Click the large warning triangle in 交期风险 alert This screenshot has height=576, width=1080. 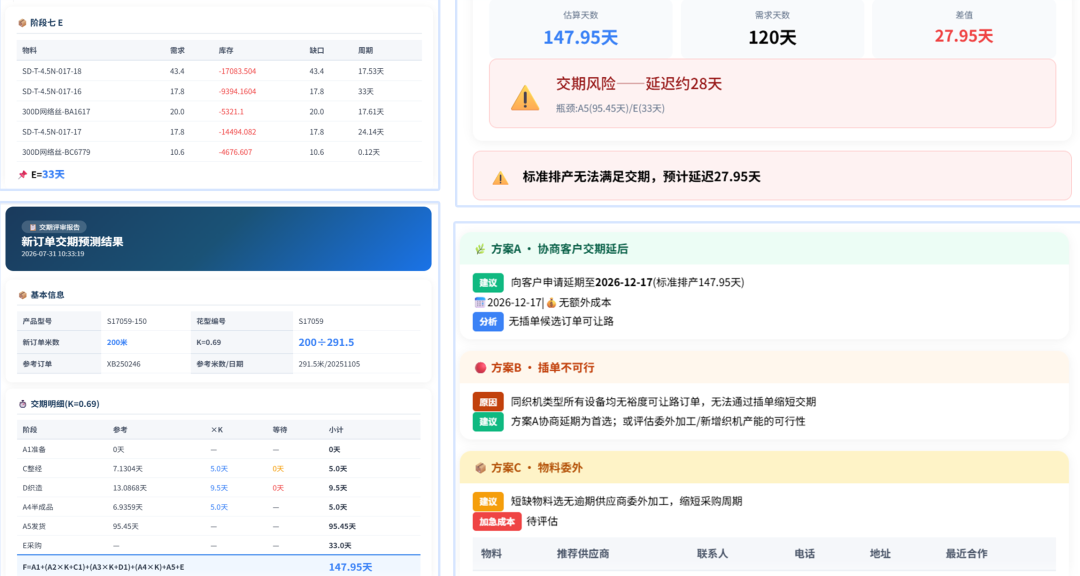click(525, 98)
